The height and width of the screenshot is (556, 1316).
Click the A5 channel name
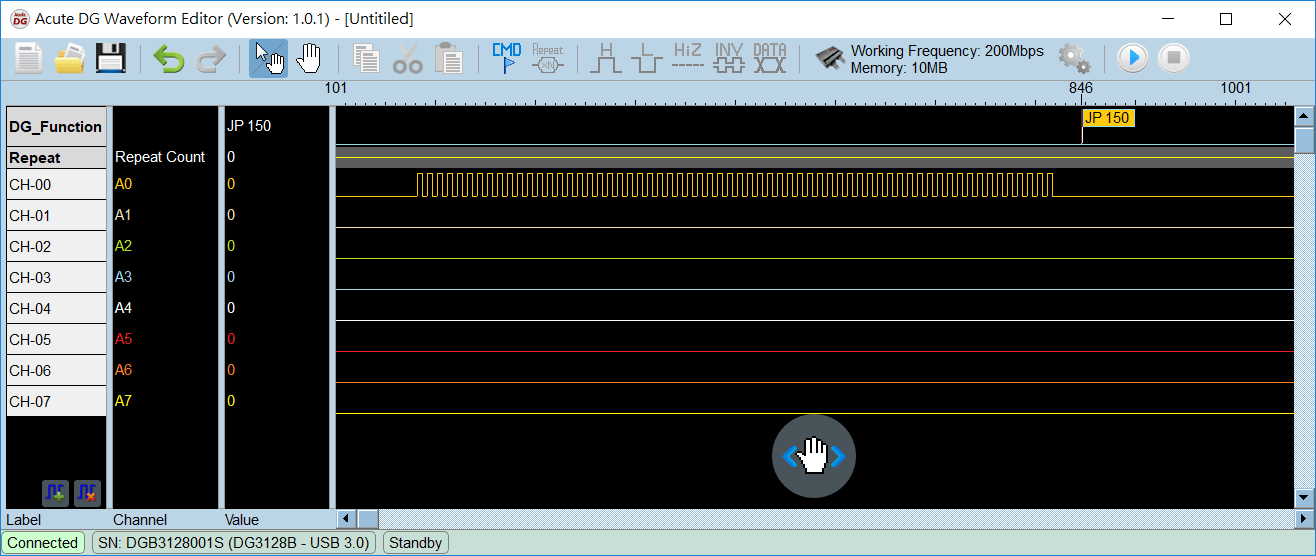[x=123, y=339]
